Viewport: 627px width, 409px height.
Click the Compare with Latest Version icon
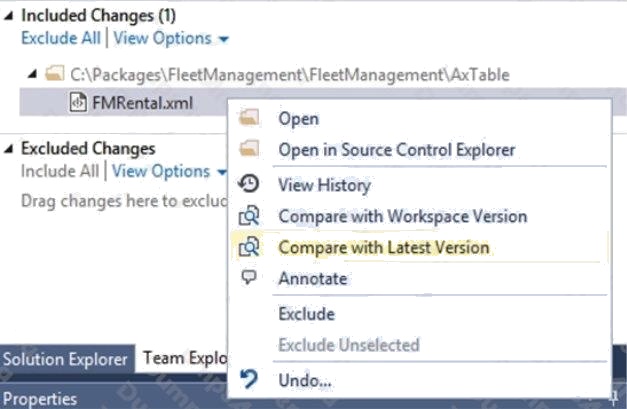(249, 247)
